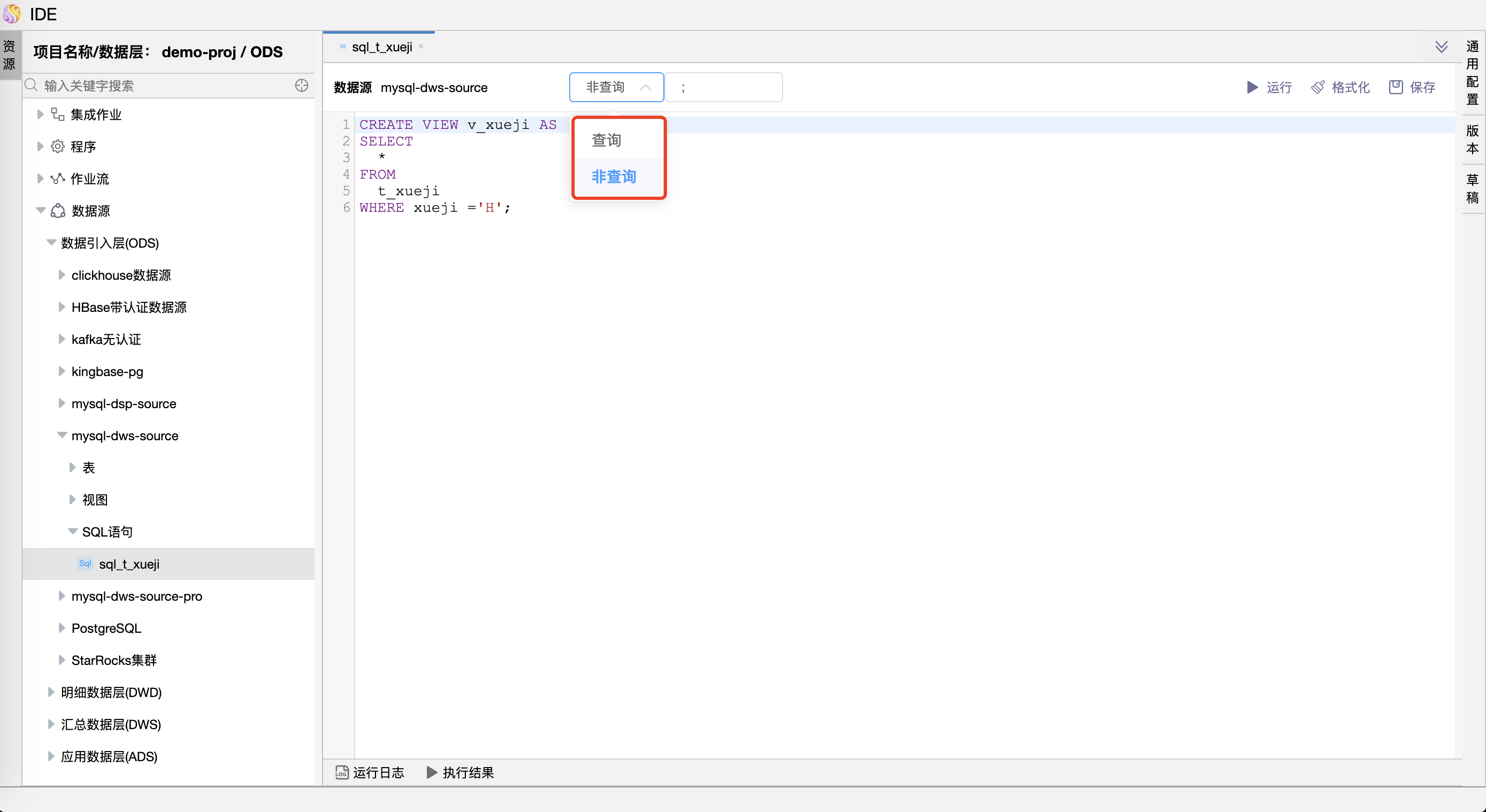This screenshot has height=812, width=1486.
Task: Click the brush icon for 格式化 formatting
Action: tap(1318, 87)
